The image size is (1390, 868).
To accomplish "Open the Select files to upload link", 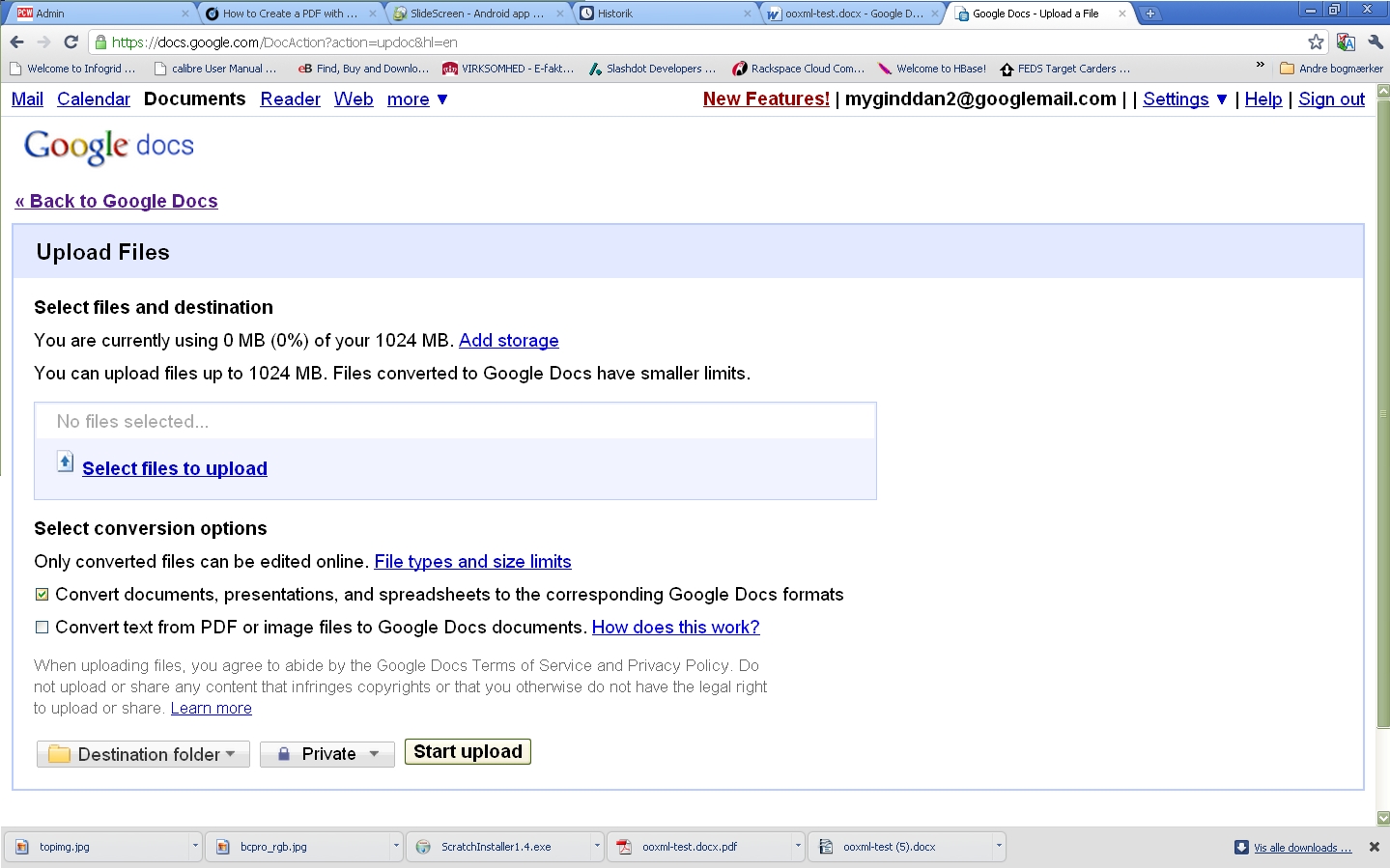I will (175, 468).
